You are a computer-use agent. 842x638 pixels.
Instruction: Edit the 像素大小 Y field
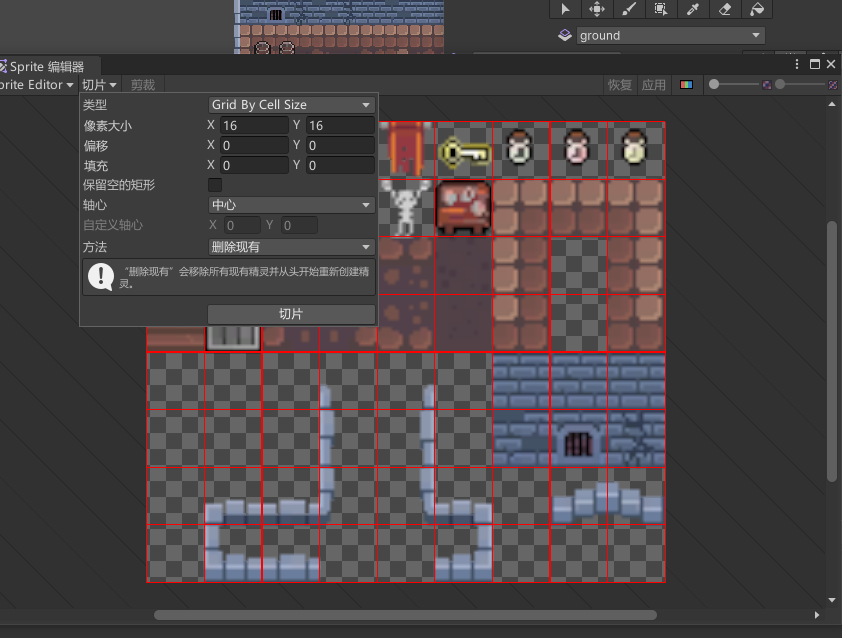tap(340, 125)
